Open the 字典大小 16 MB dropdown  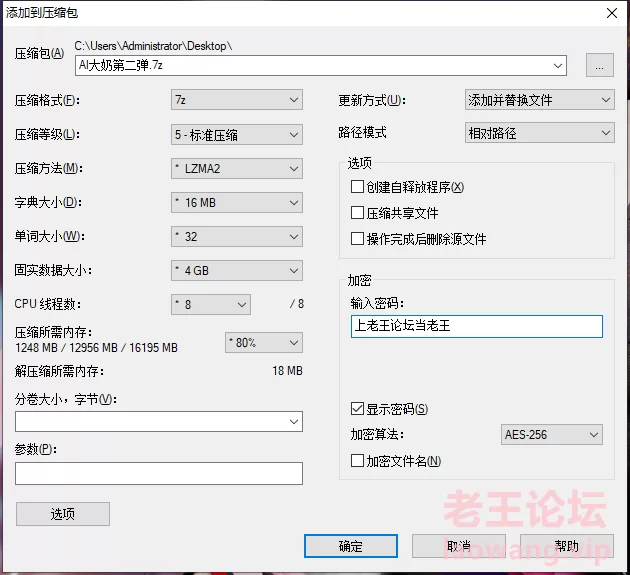237,203
